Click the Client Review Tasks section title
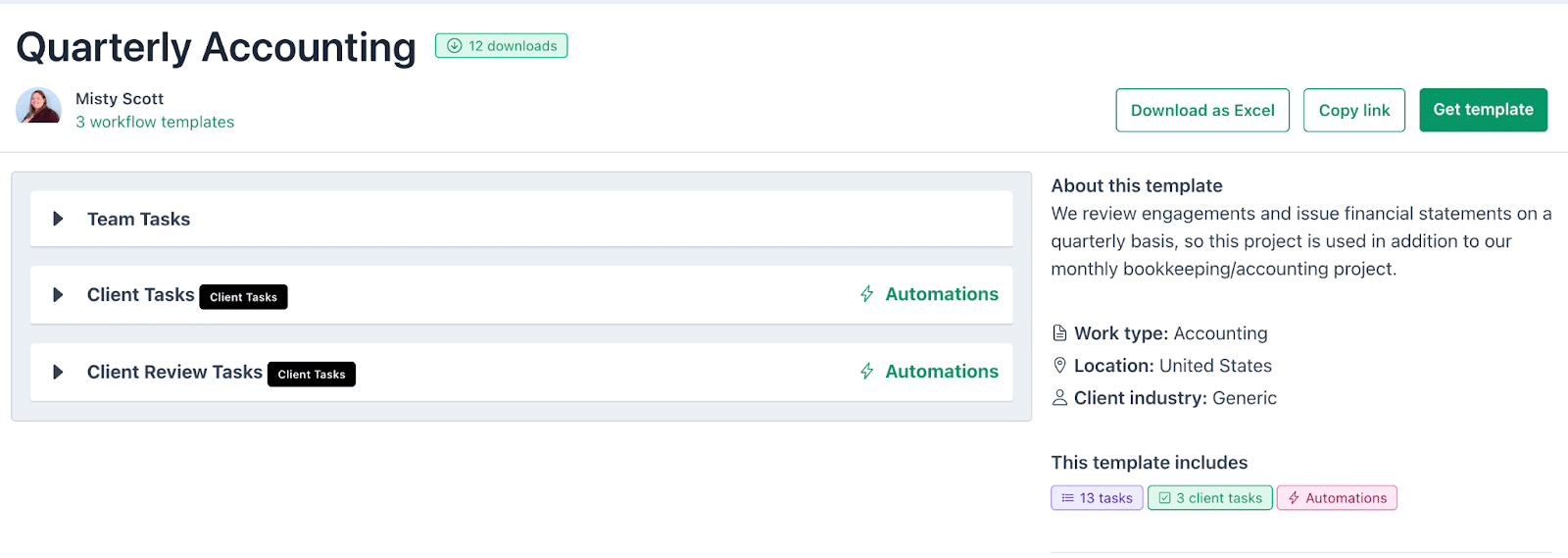Screen dimensions: 1568x558 174,373
